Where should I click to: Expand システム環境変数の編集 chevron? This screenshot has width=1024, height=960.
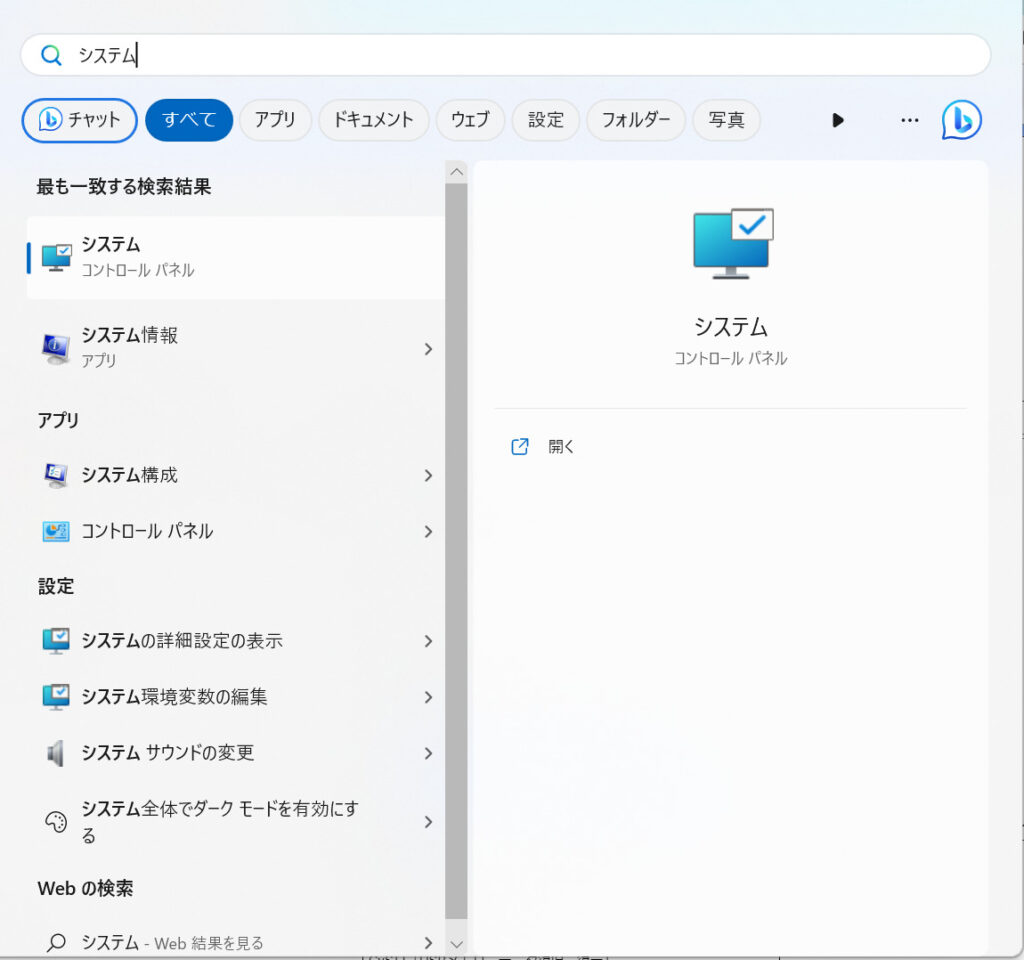tap(428, 697)
